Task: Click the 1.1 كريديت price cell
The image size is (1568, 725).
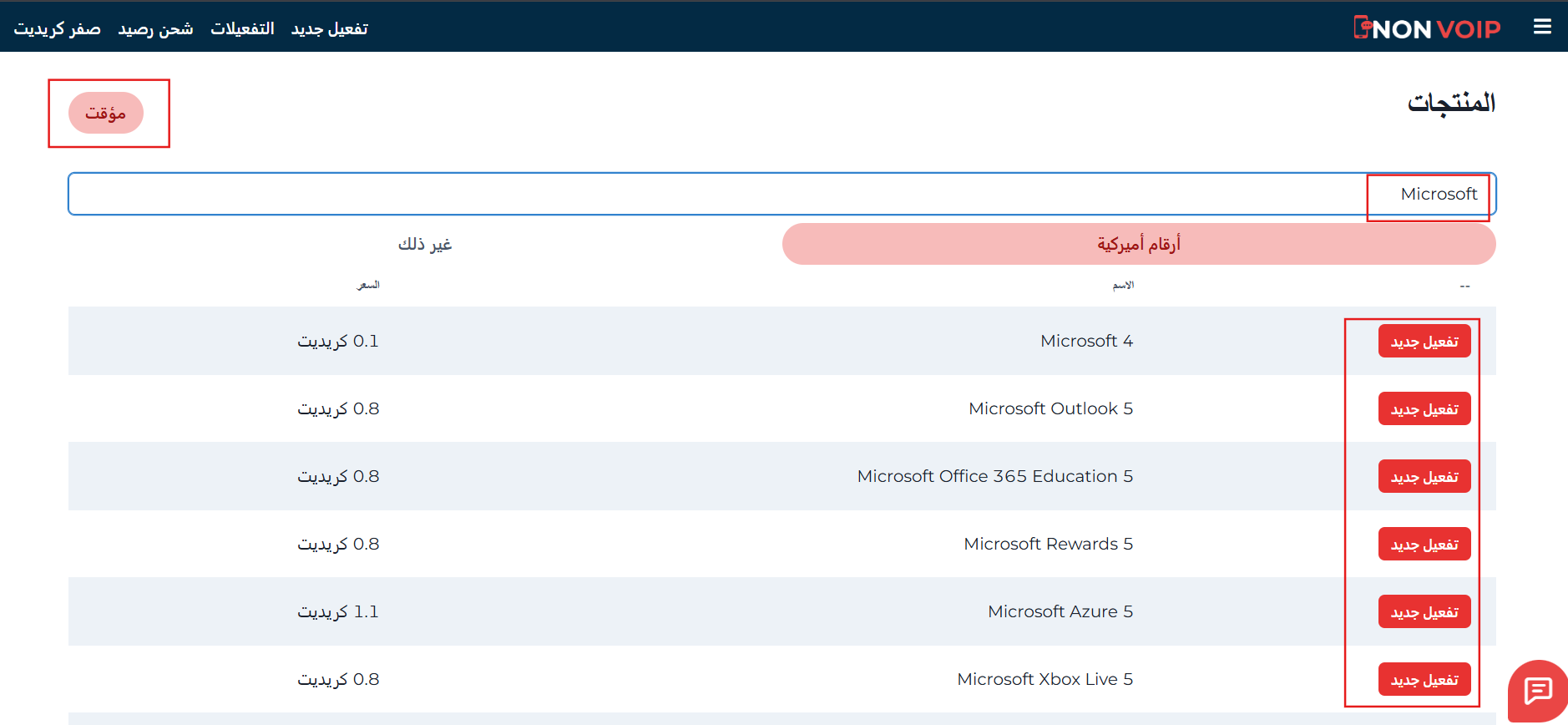Action: coord(338,611)
